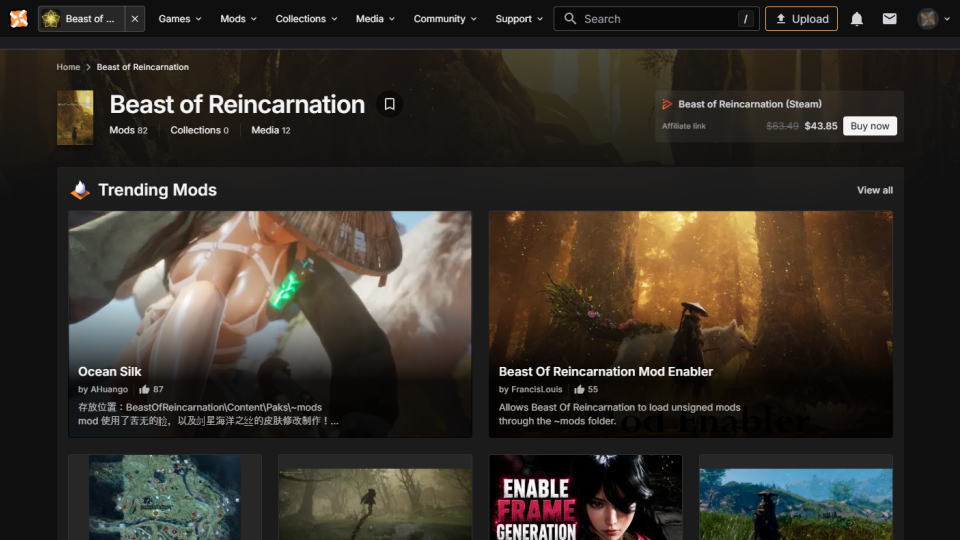960x540 pixels.
Task: Click the search magnifier icon
Action: click(570, 19)
